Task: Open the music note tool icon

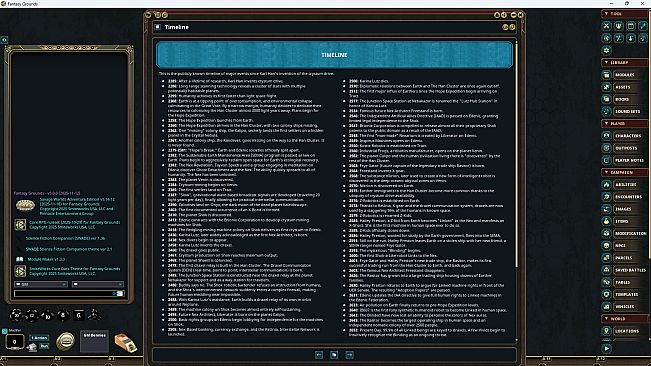Action: click(643, 38)
